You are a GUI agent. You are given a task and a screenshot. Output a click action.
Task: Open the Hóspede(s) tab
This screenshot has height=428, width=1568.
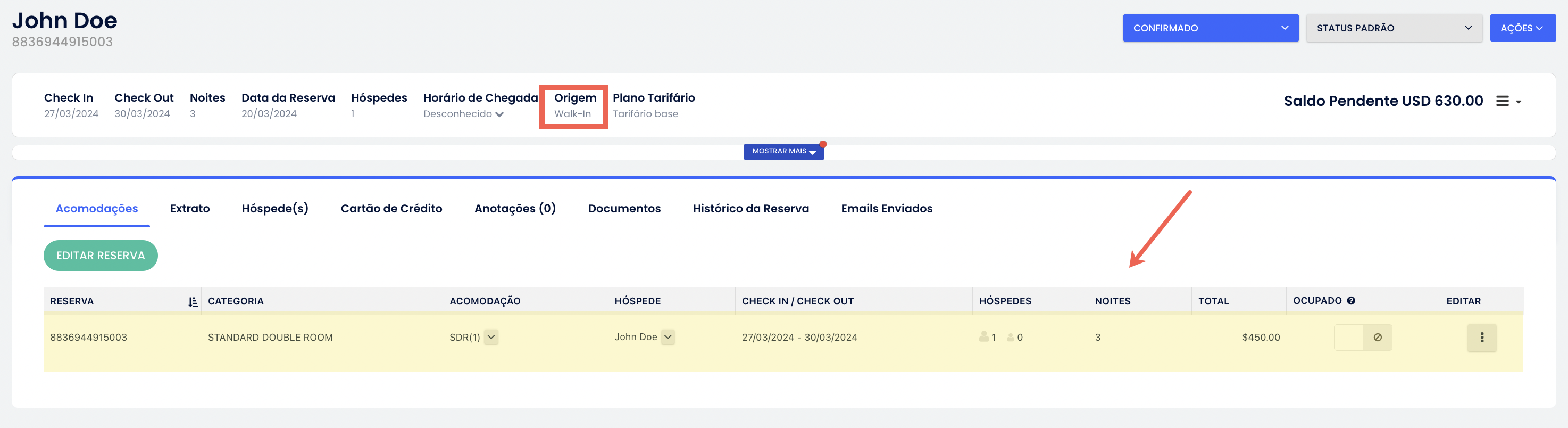tap(274, 208)
